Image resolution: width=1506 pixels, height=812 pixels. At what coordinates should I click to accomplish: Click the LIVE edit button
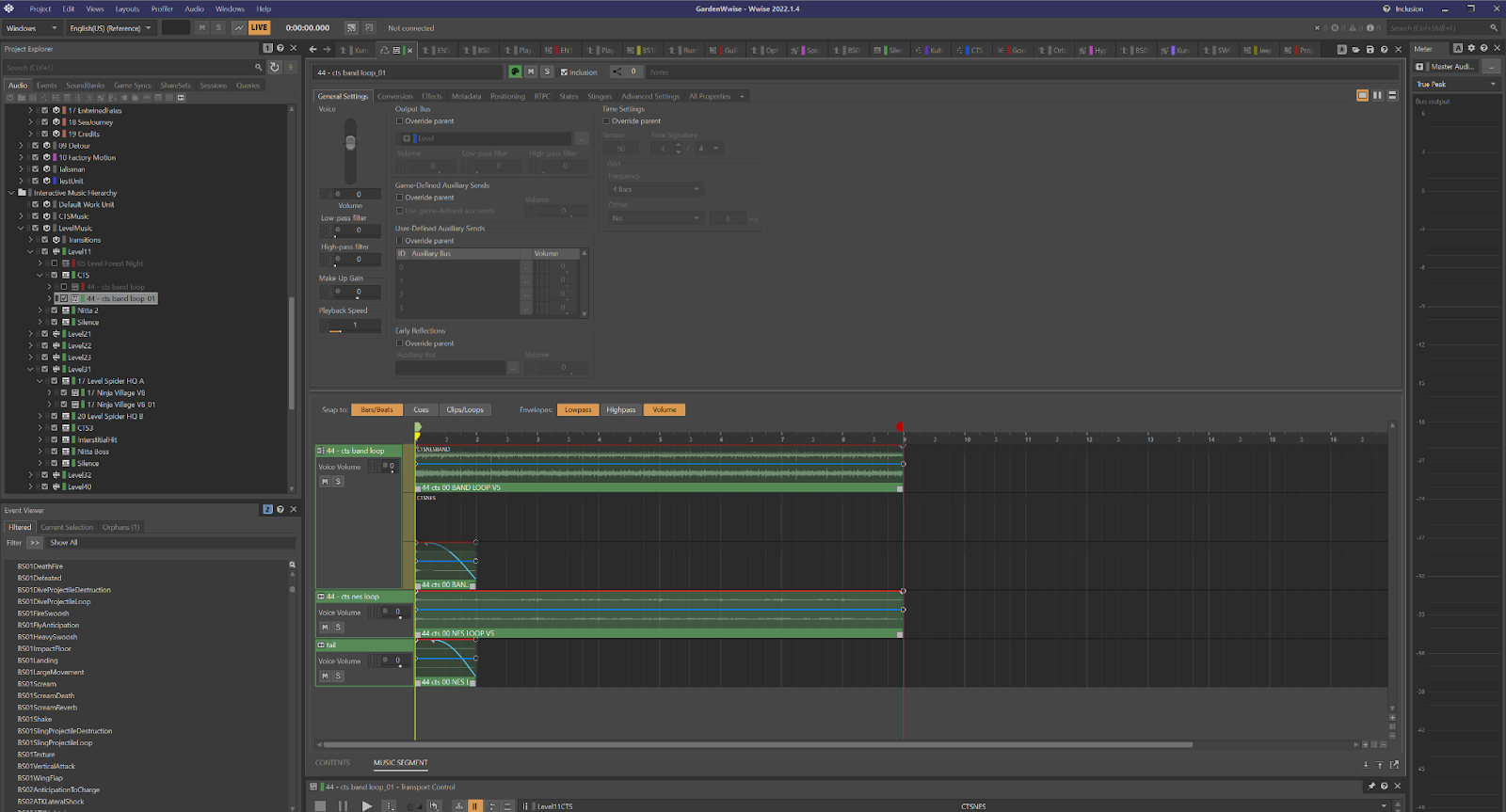coord(259,28)
